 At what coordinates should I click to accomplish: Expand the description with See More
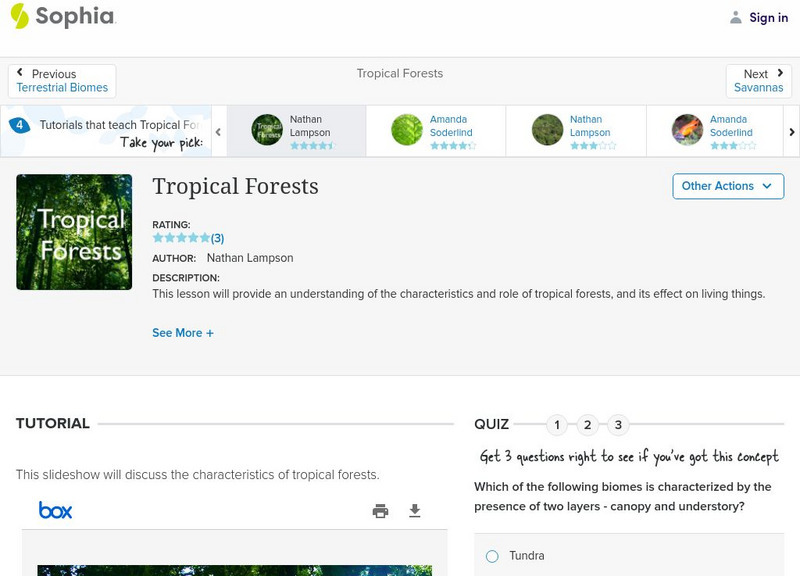coord(183,332)
